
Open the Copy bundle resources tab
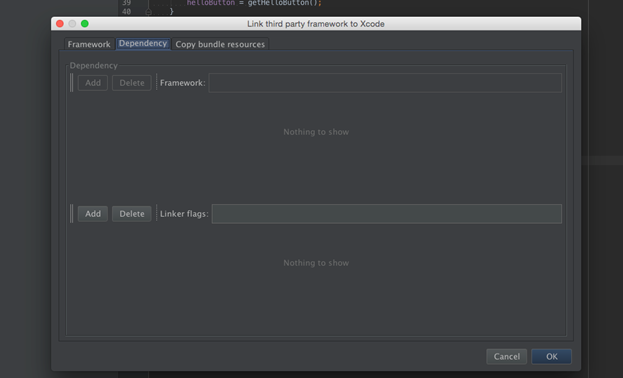click(x=220, y=44)
